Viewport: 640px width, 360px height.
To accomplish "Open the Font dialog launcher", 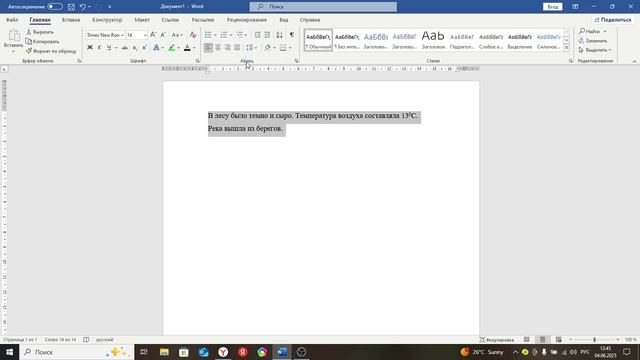I will [198, 61].
